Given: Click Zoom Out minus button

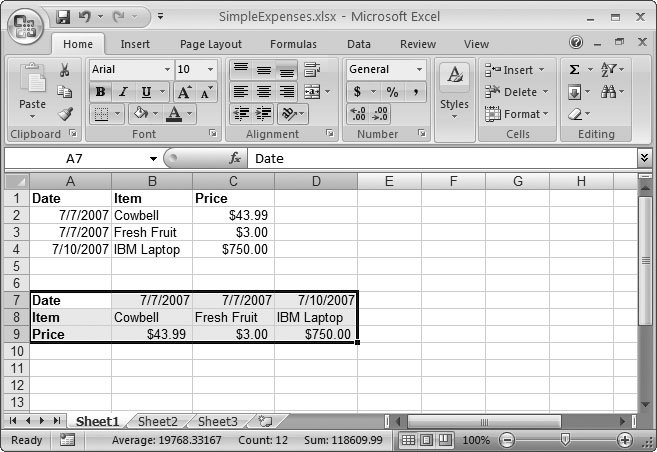Looking at the screenshot, I should [x=507, y=440].
